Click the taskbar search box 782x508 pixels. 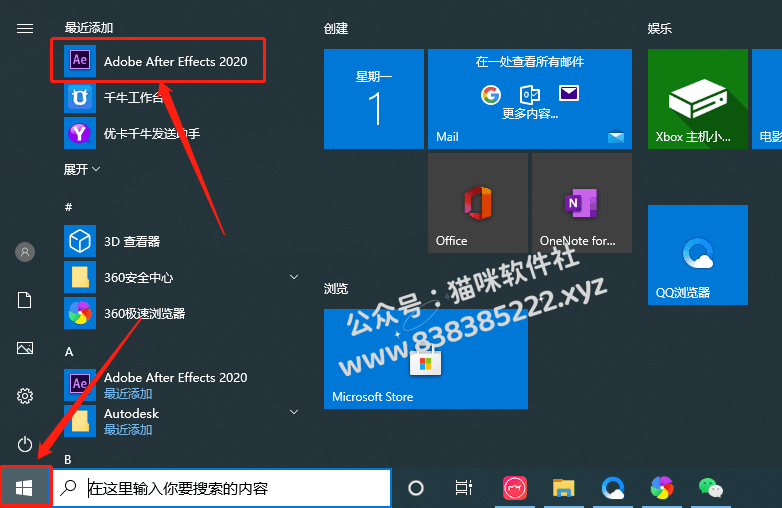tap(222, 488)
